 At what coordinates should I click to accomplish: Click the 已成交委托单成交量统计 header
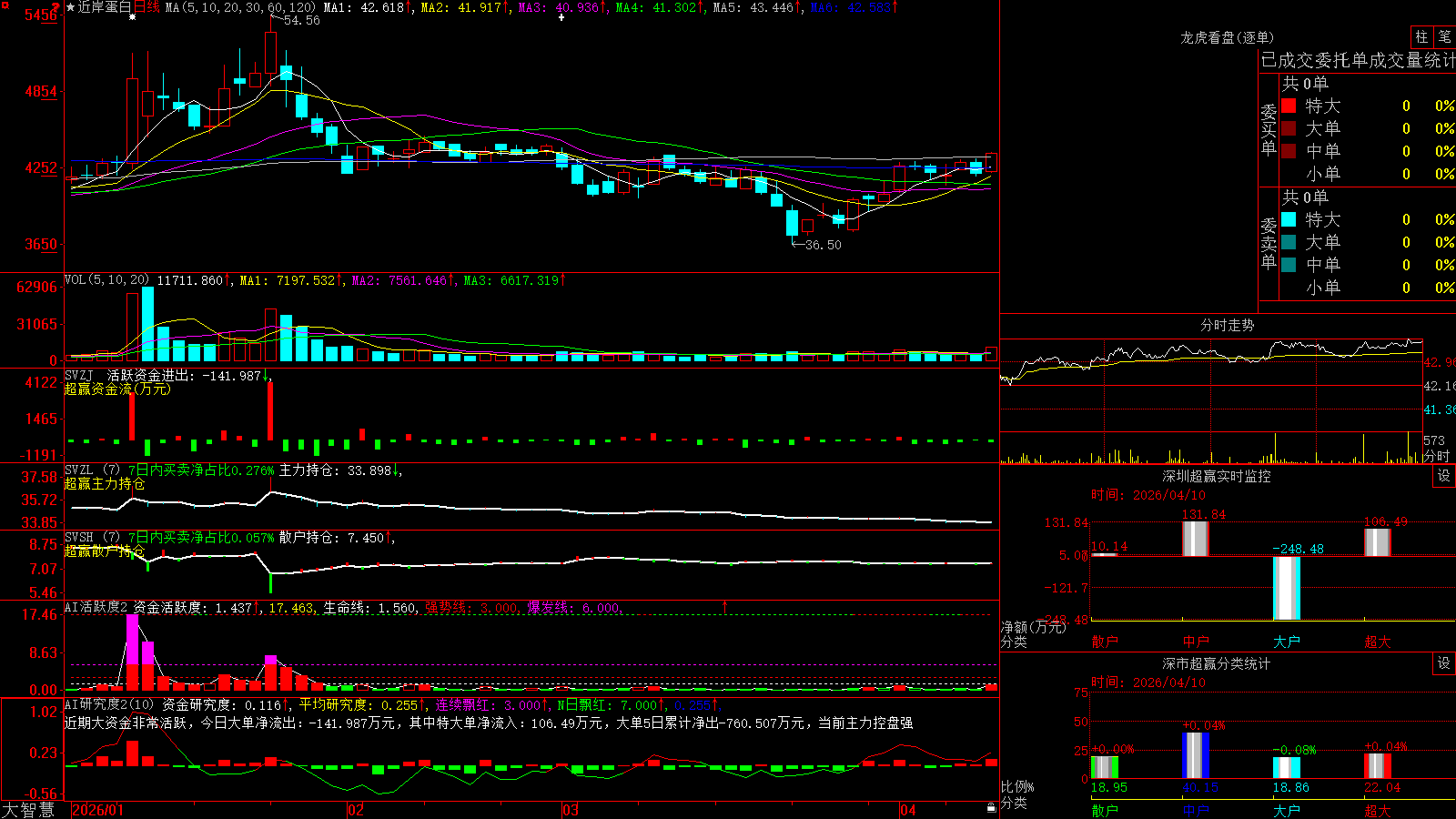point(1358,60)
